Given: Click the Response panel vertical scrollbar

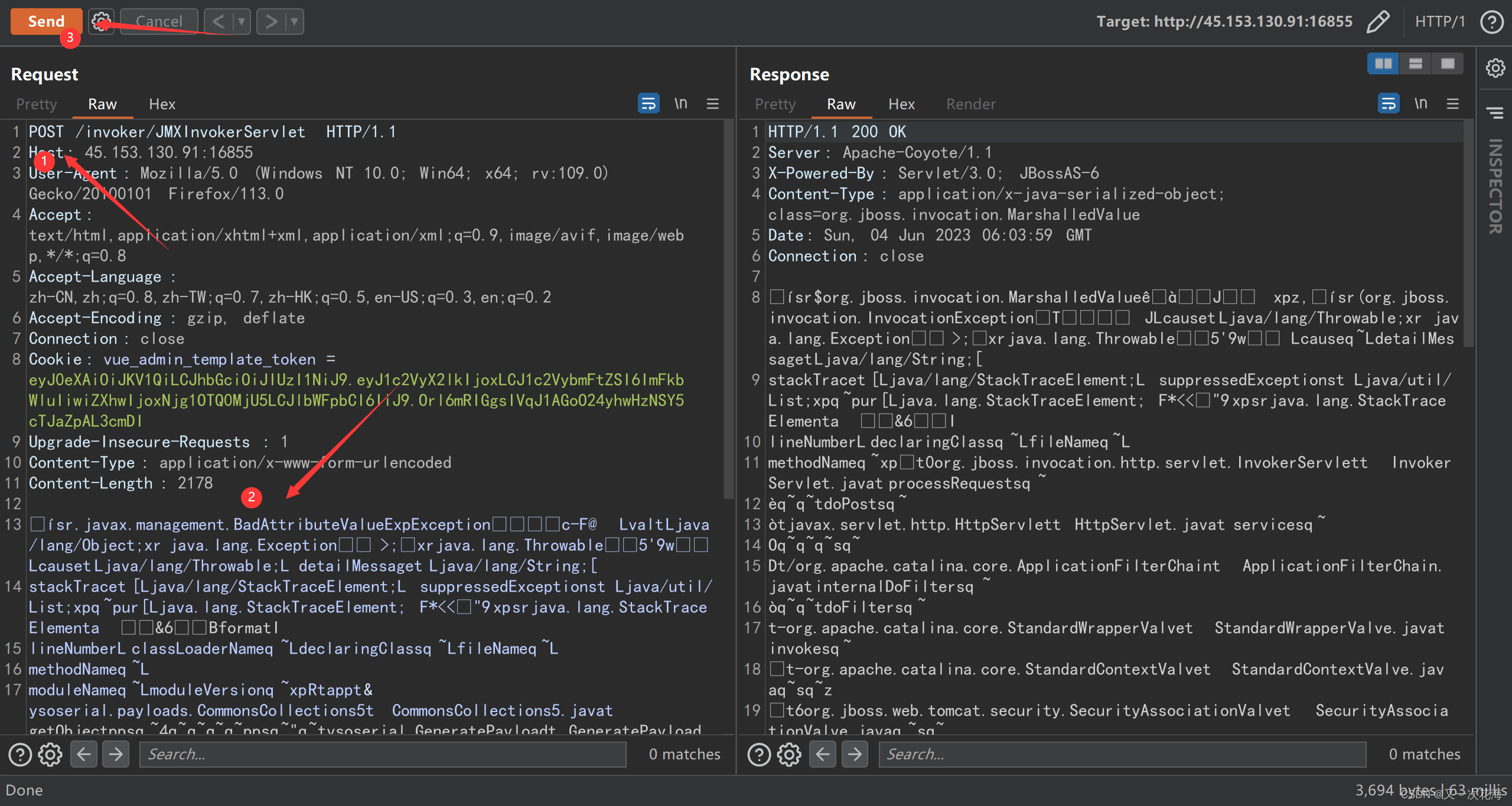Looking at the screenshot, I should [1468, 233].
